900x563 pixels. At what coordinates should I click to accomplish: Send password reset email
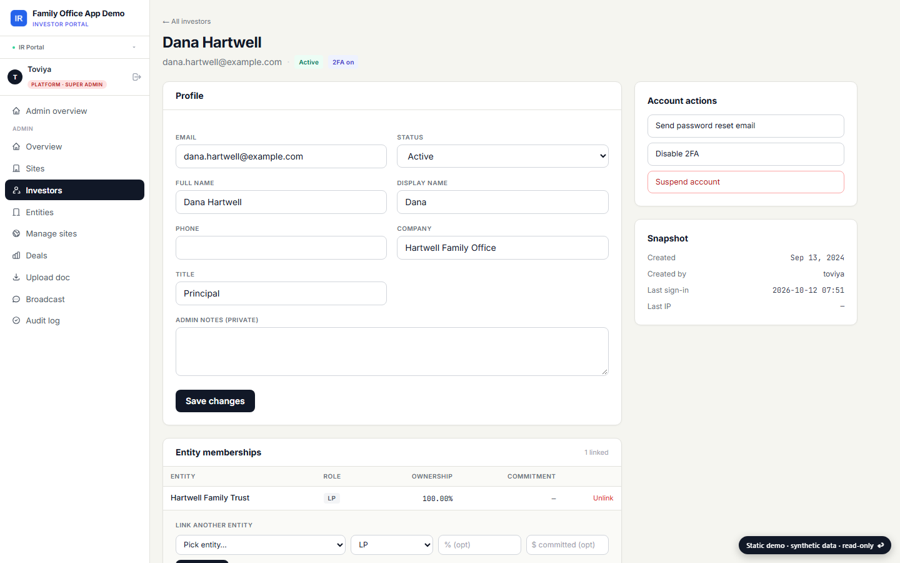coord(746,126)
